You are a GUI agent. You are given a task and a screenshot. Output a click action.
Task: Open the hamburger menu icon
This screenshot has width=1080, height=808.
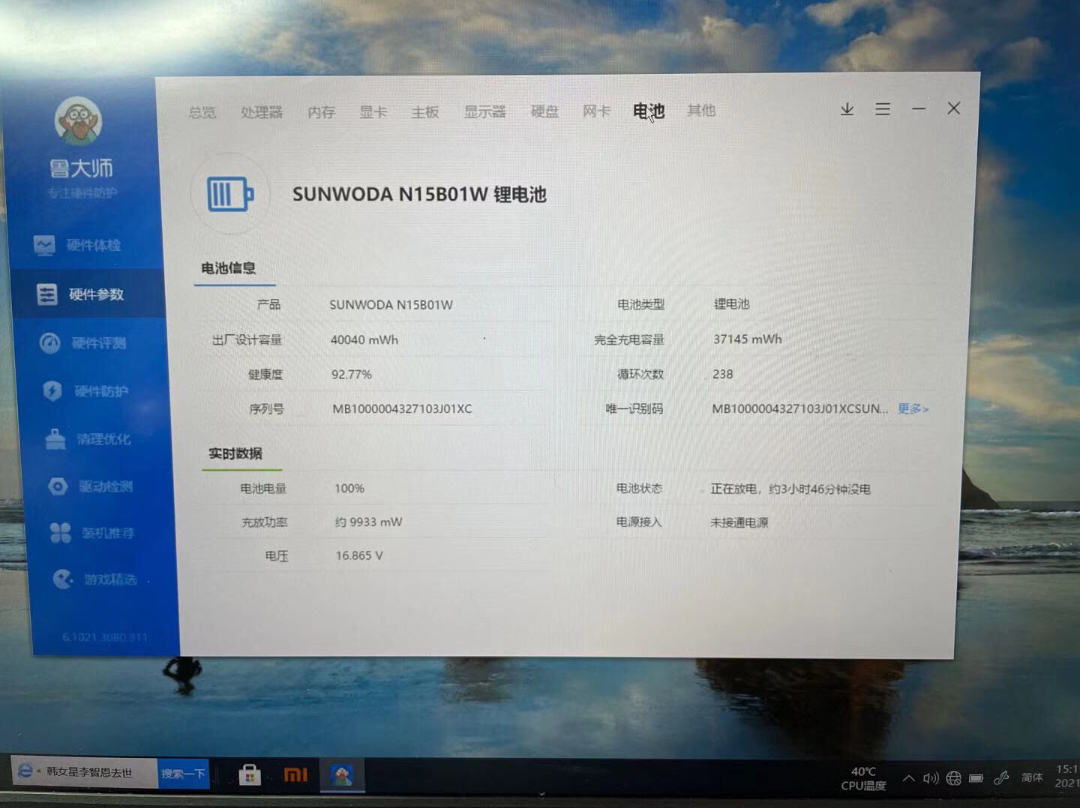click(882, 109)
